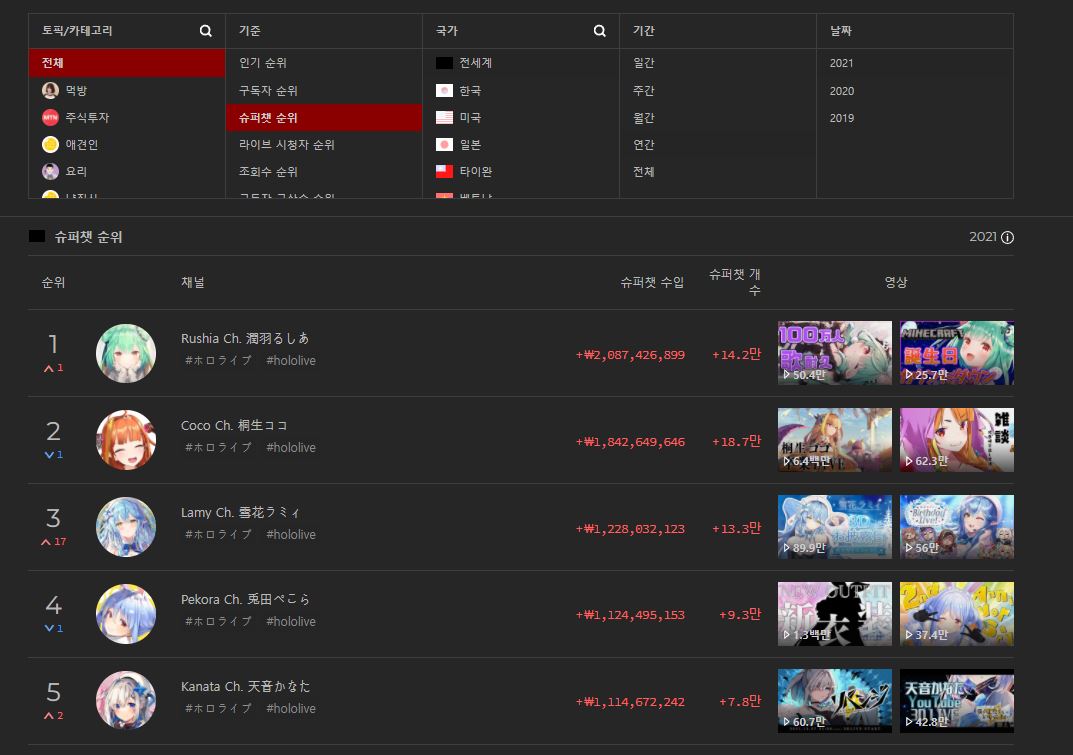
Task: Play Rushia's video with 50.4만 views
Action: [834, 353]
